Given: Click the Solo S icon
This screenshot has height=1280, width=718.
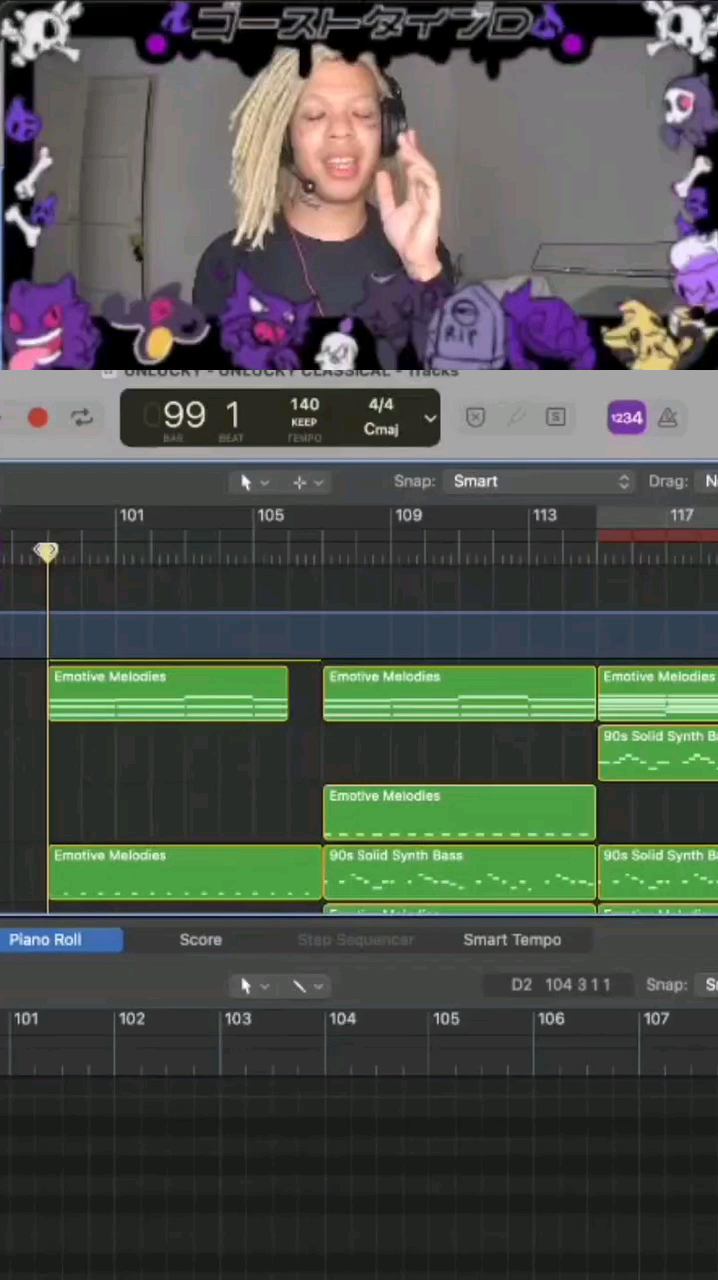Looking at the screenshot, I should [x=555, y=418].
